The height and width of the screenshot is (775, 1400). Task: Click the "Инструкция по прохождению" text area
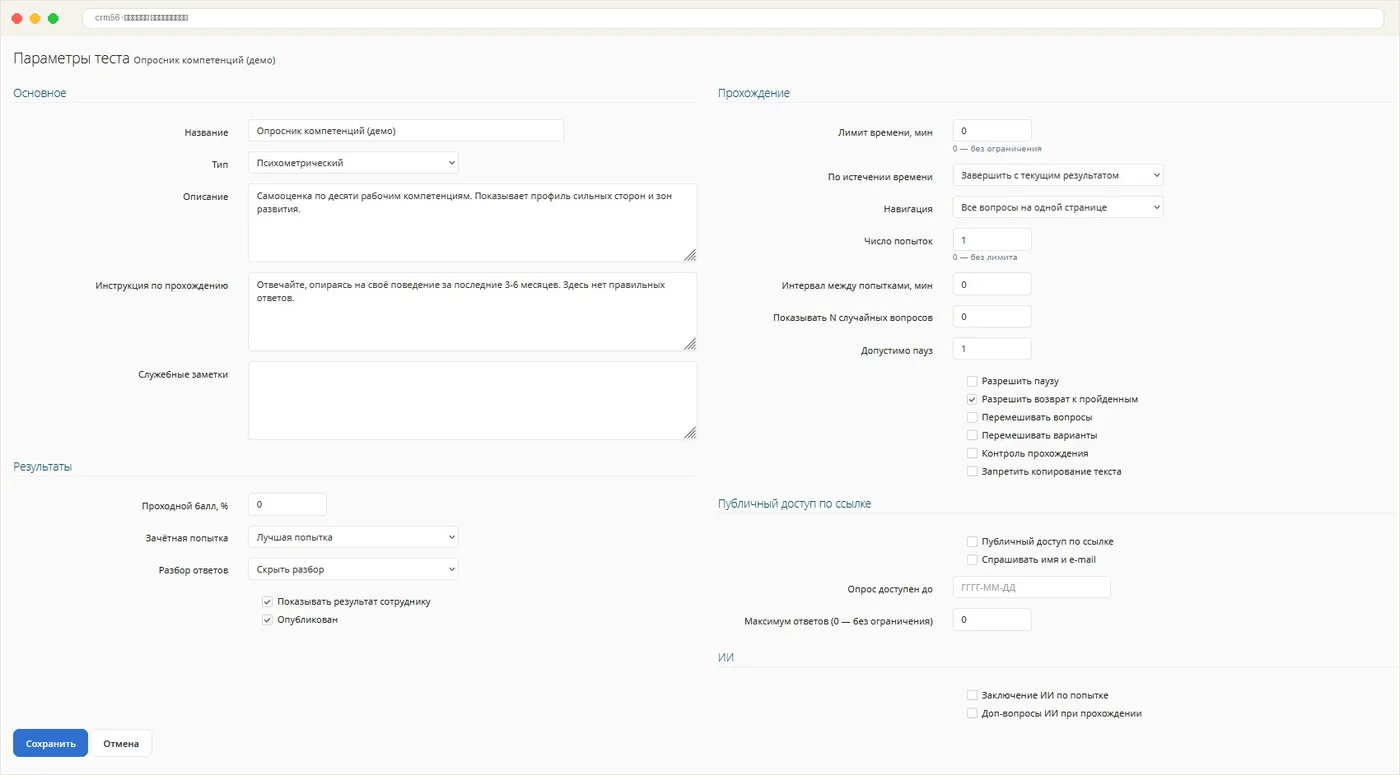[x=472, y=311]
